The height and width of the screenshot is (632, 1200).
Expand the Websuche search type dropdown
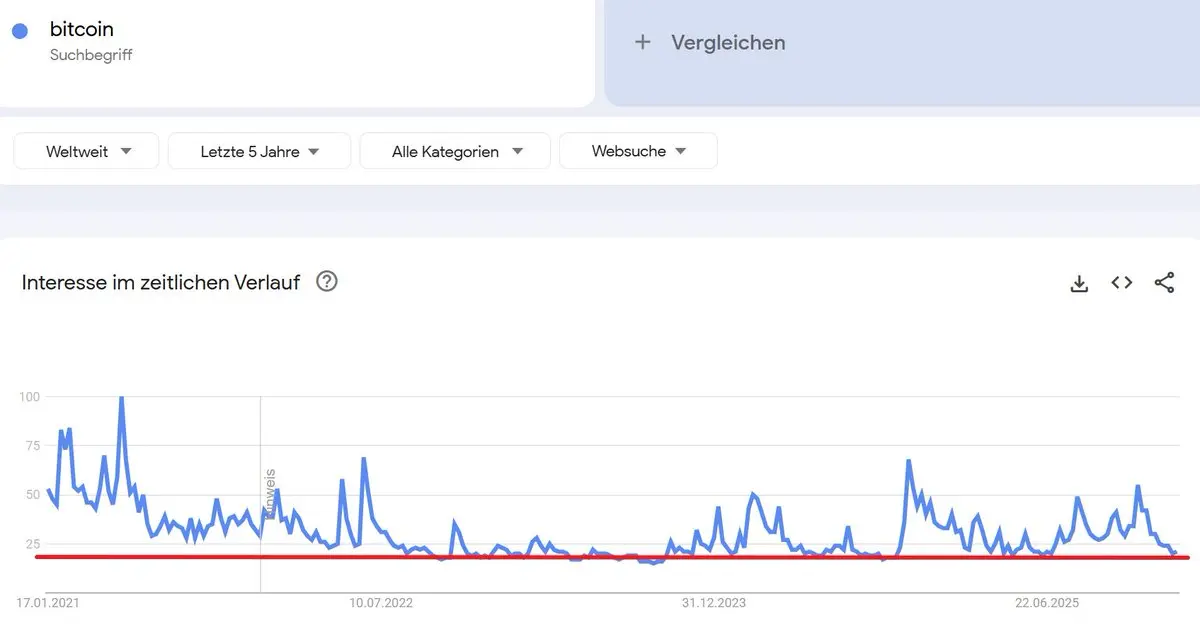[x=638, y=151]
